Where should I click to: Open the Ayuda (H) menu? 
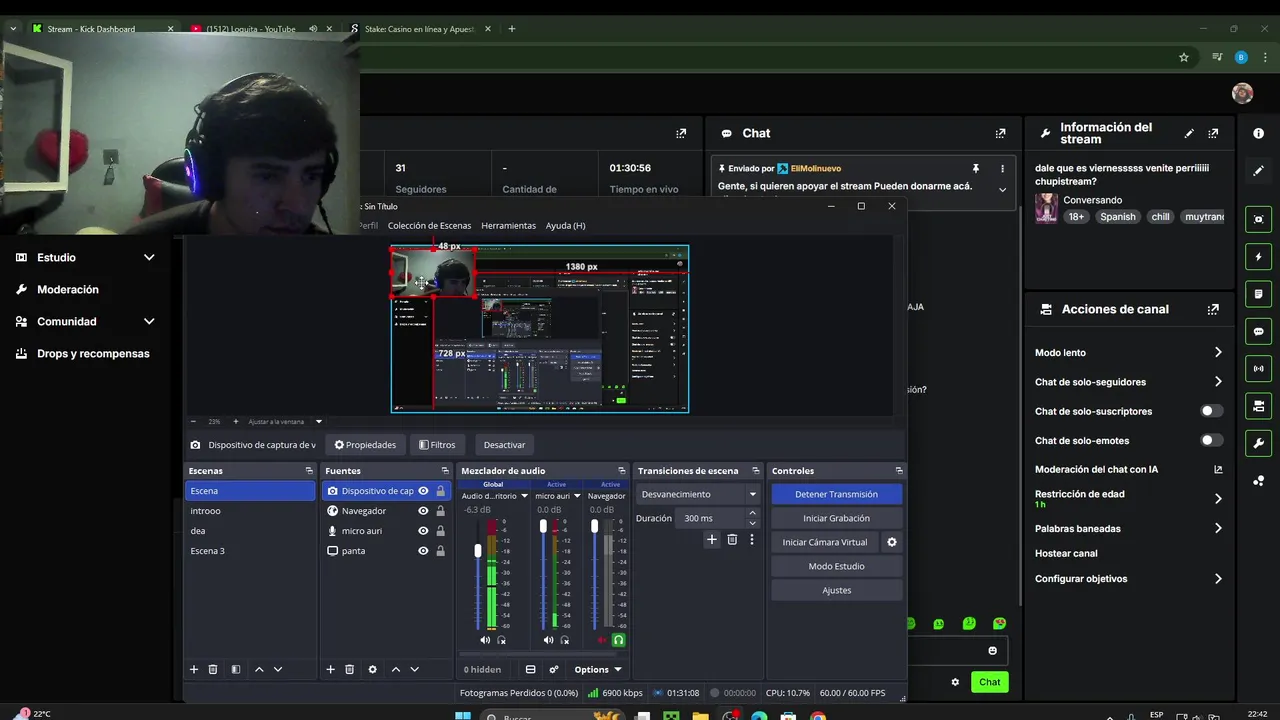coord(565,226)
